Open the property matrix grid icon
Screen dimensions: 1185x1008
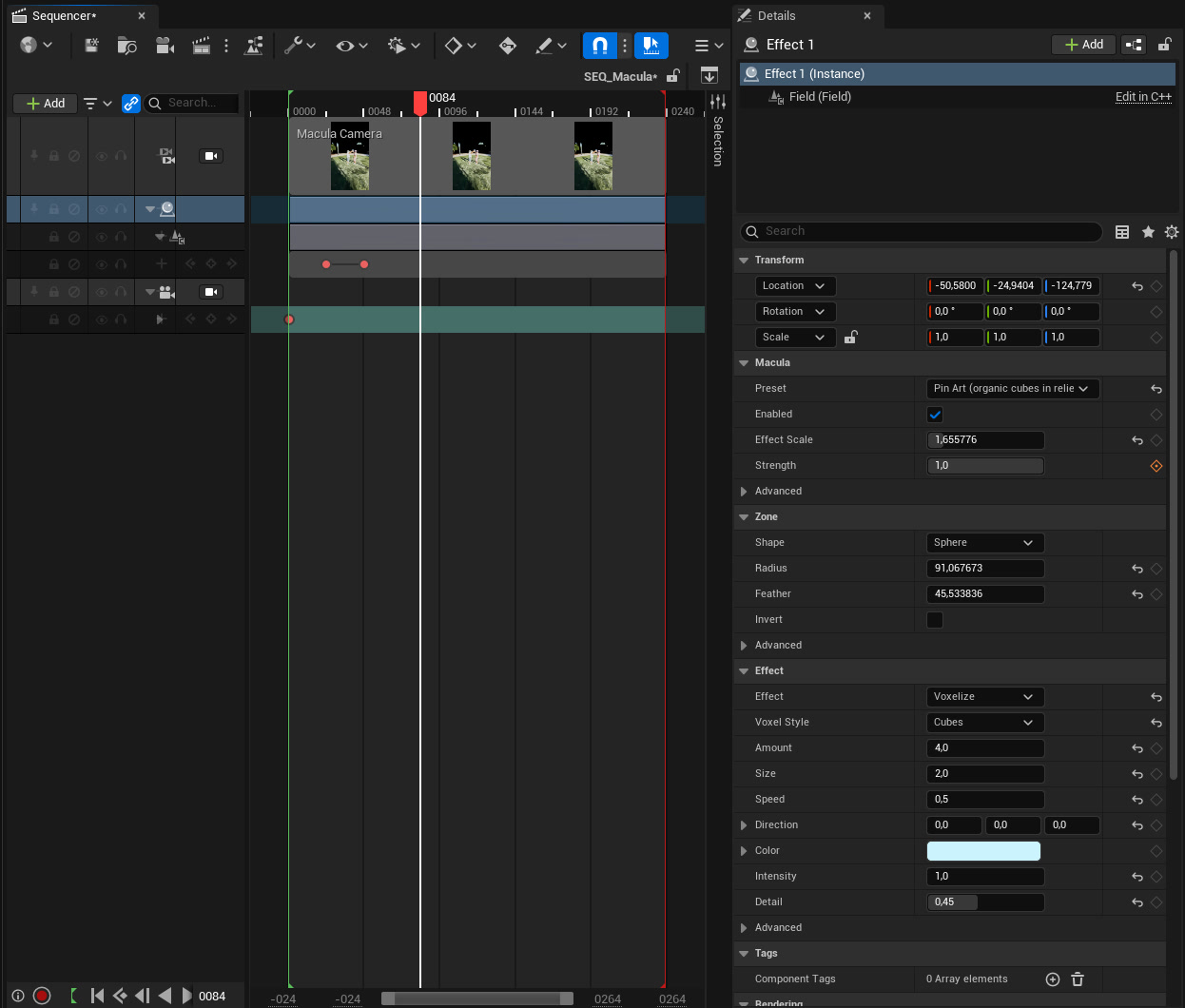point(1122,232)
